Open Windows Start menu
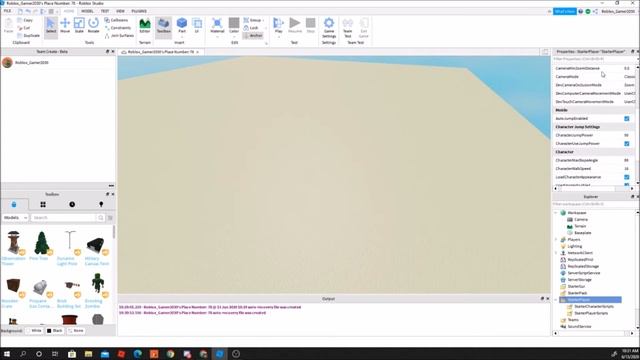Image resolution: width=640 pixels, height=360 pixels. pos(7,354)
